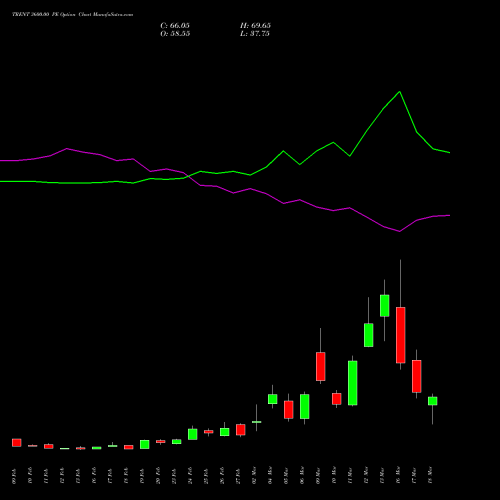Click the 24 Feb date label
This screenshot has width=500, height=500.
tap(190, 476)
